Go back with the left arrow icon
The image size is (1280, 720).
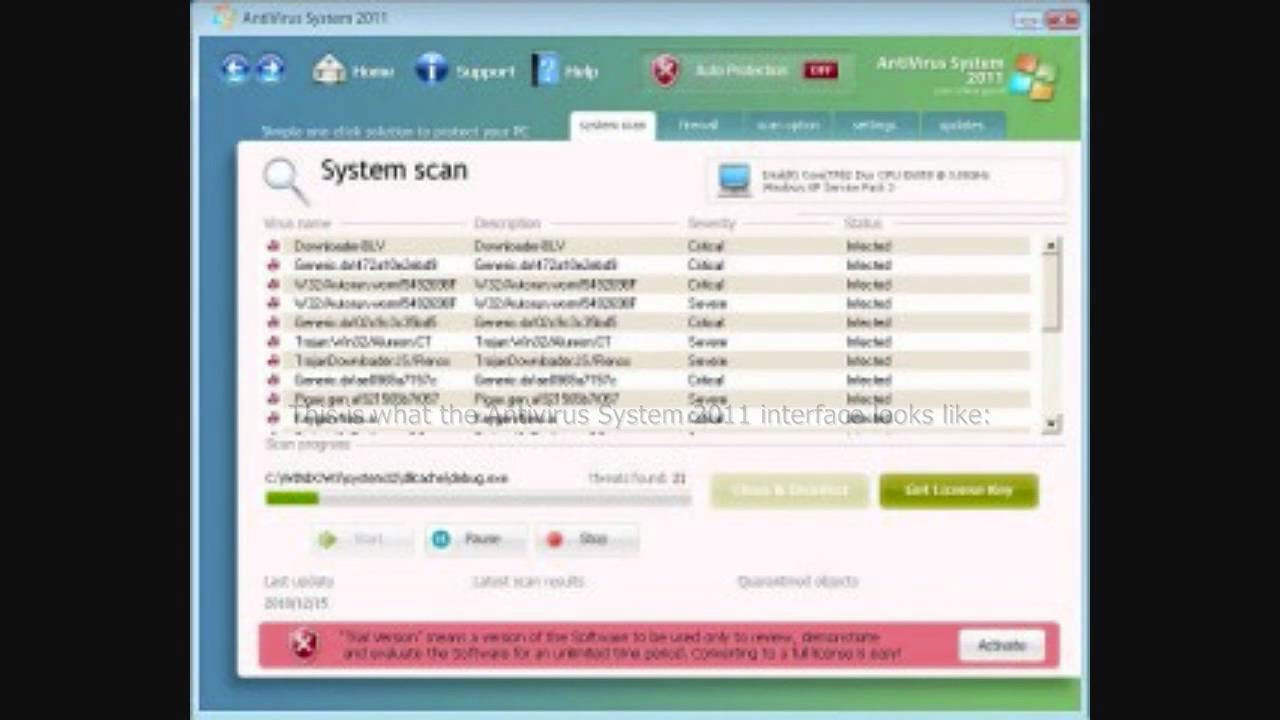[235, 69]
